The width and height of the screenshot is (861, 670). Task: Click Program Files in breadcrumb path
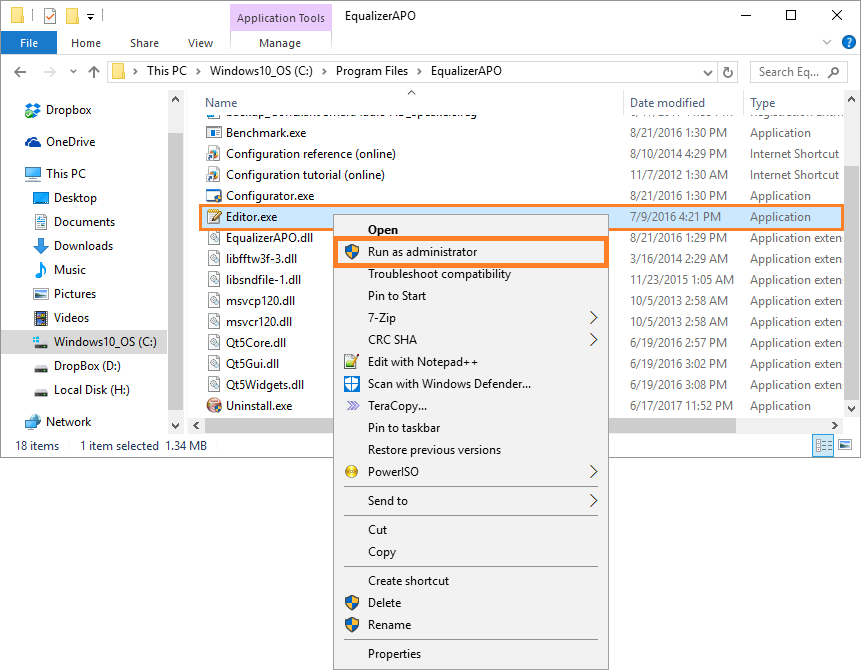pos(372,71)
